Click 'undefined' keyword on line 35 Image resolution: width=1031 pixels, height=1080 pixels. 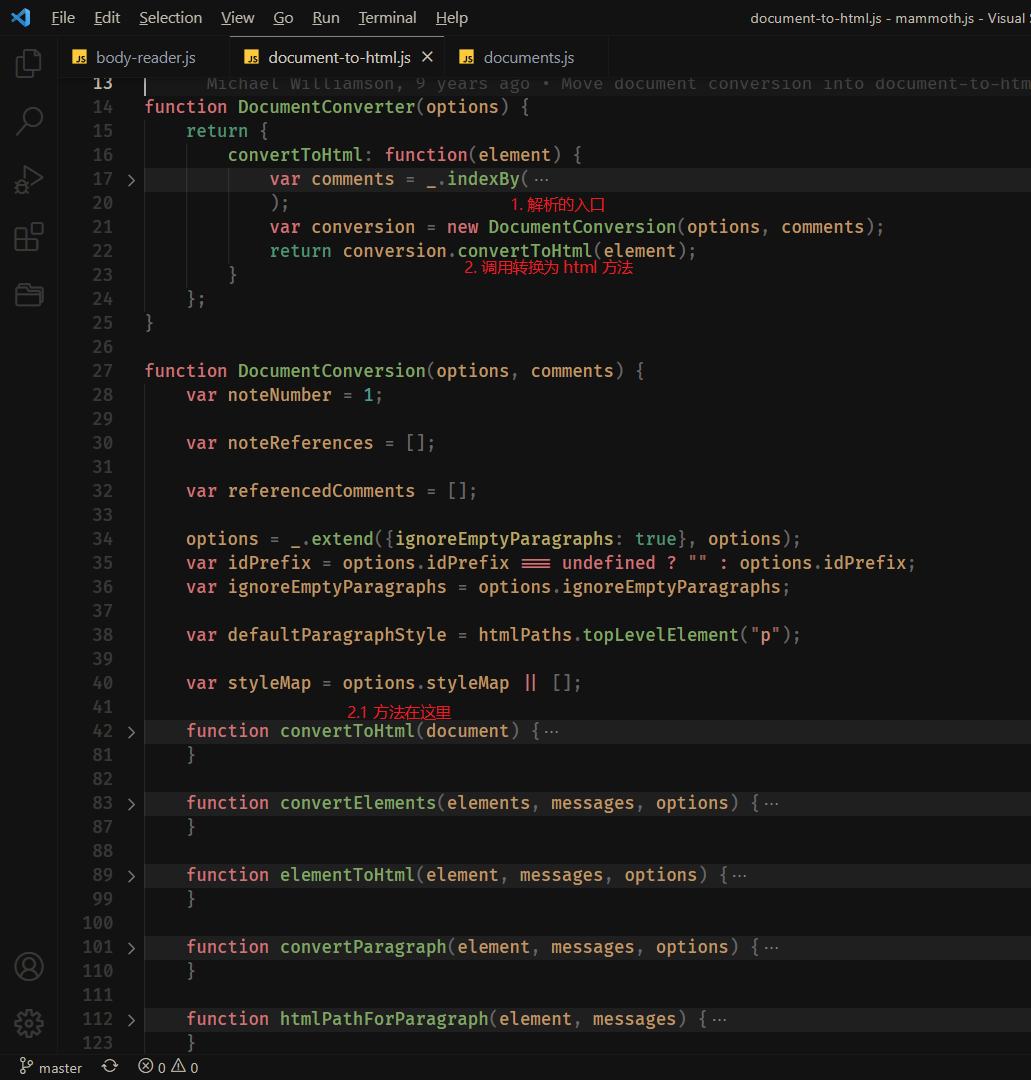[x=608, y=563]
